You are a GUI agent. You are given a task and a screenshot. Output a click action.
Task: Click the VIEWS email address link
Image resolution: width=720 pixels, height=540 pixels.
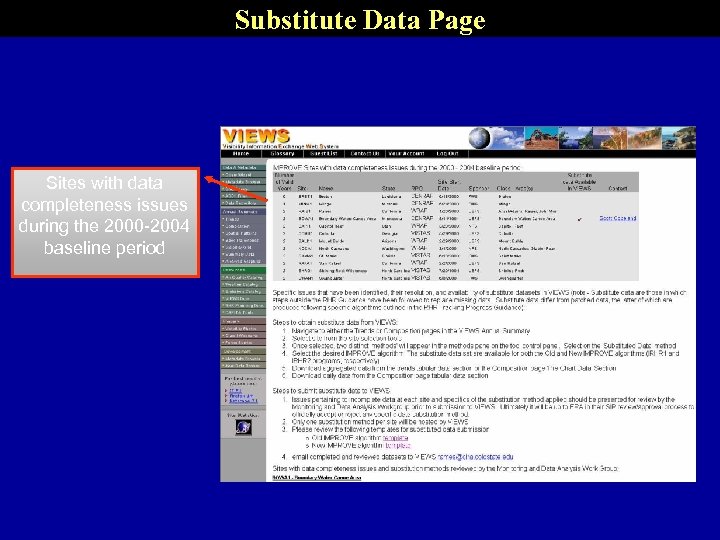[475, 457]
